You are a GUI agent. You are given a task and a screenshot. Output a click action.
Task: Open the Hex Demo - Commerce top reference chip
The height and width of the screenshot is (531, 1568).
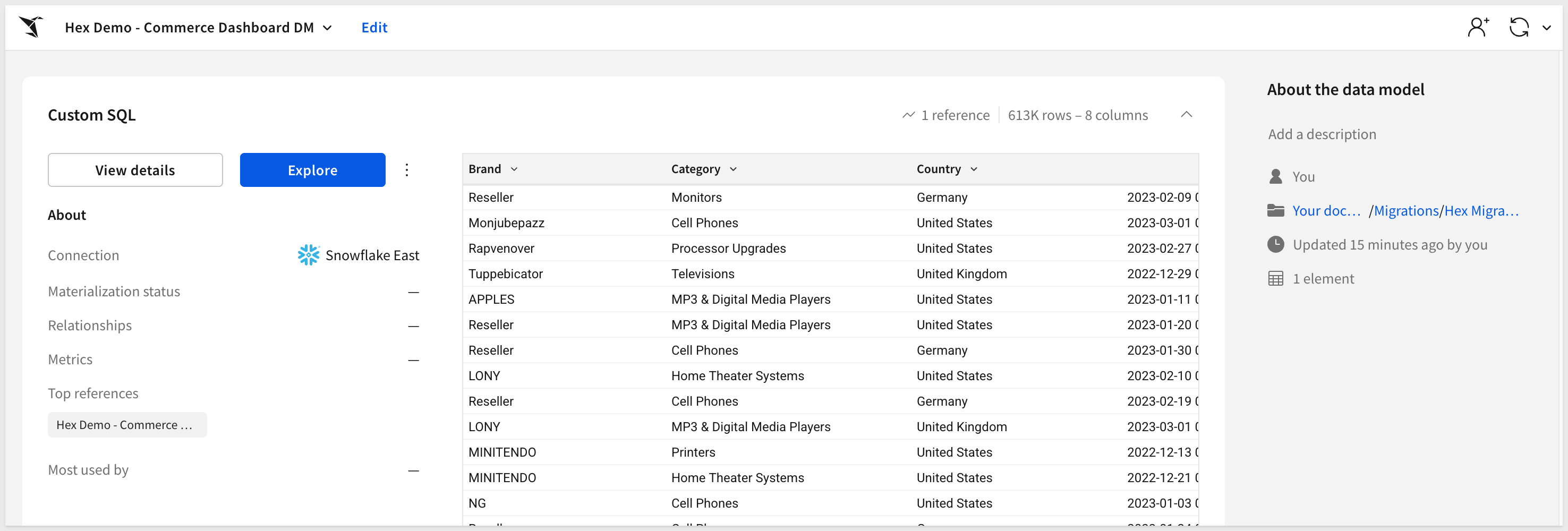coord(127,425)
